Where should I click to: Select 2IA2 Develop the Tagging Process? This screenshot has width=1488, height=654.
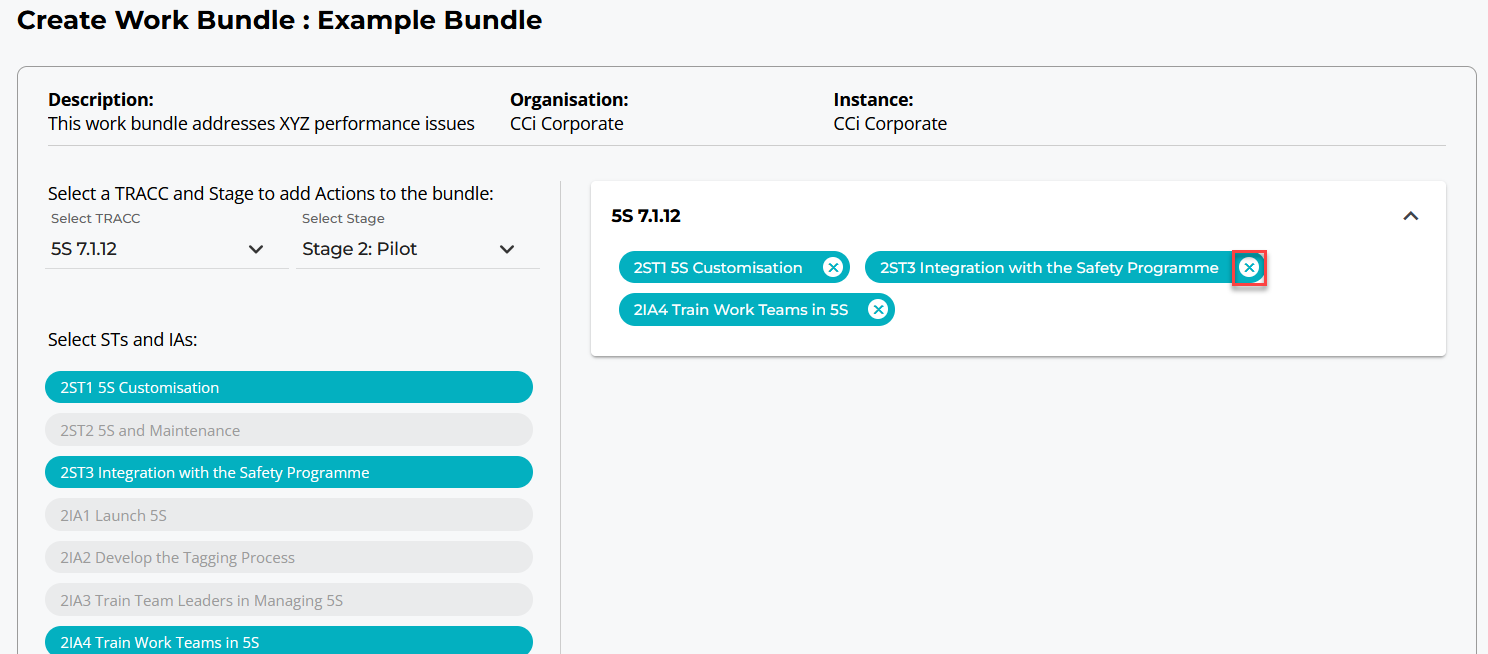pyautogui.click(x=288, y=558)
